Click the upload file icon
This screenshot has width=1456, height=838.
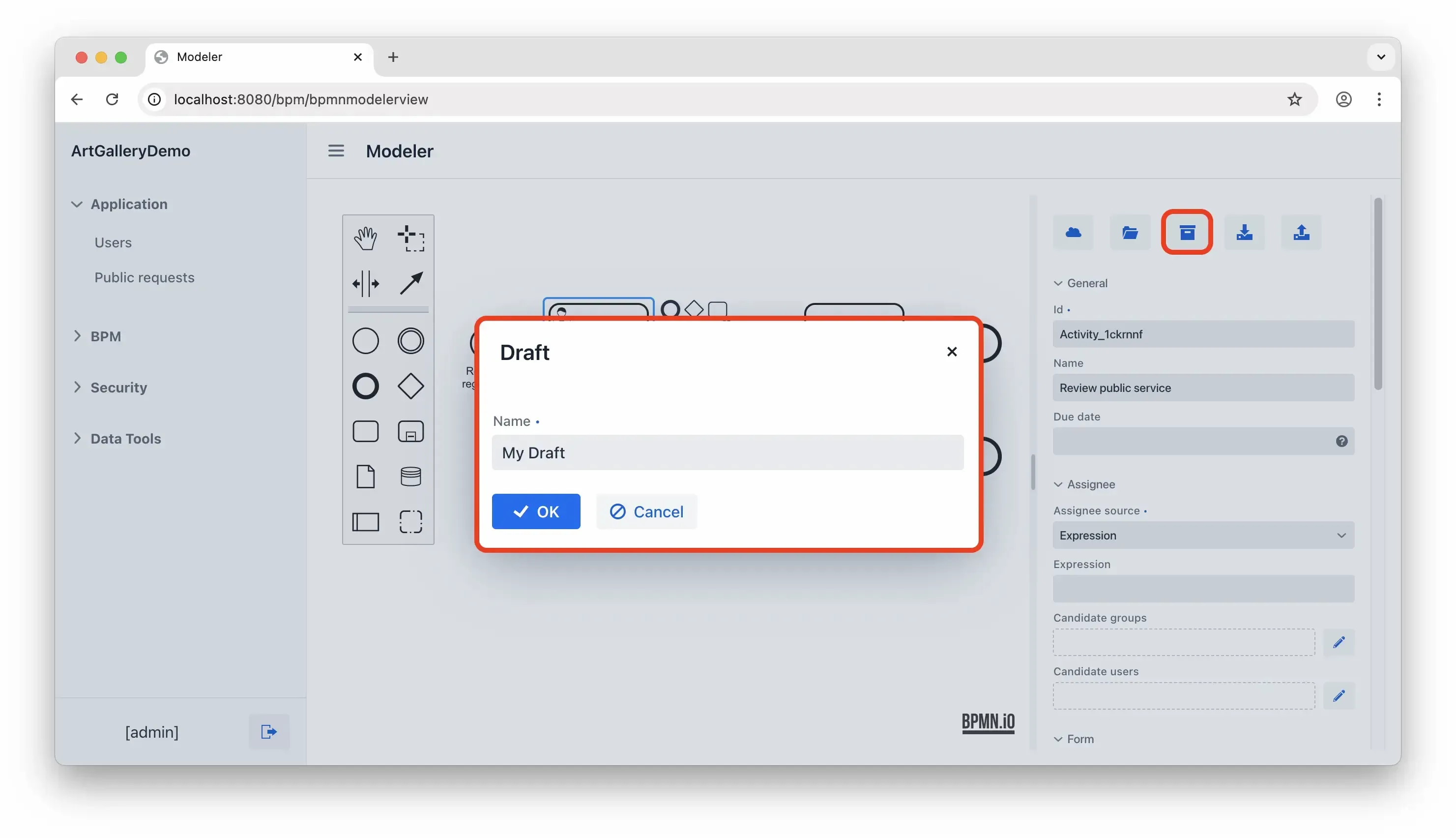(x=1301, y=233)
